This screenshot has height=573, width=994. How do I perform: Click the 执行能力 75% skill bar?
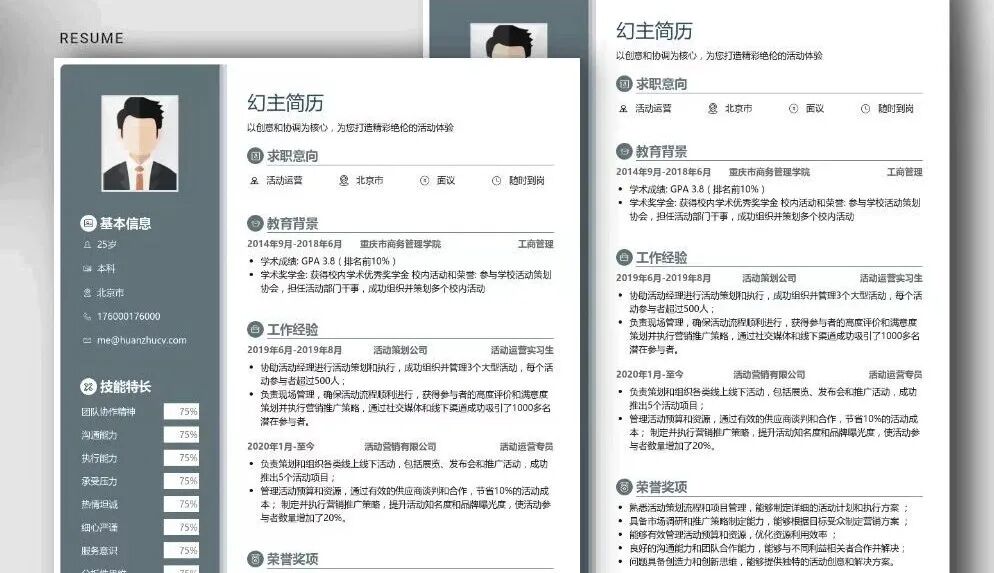[x=181, y=458]
